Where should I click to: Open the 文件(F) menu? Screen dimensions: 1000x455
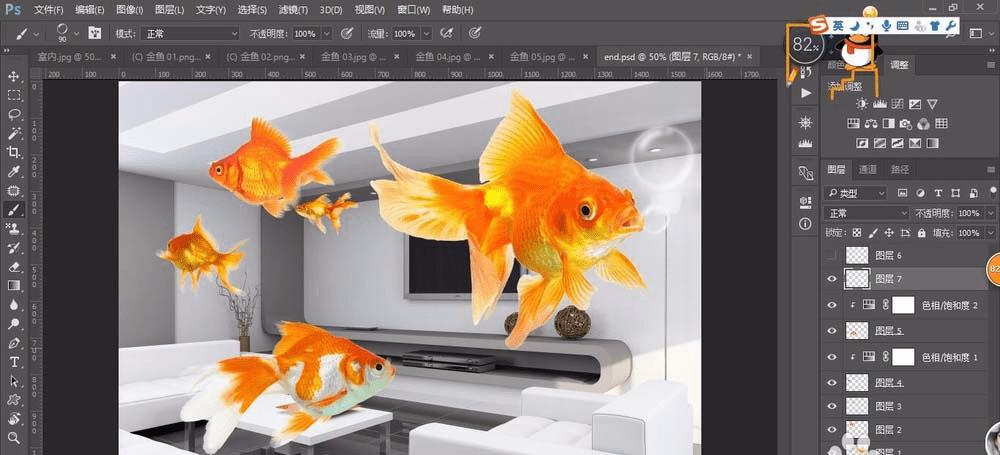click(x=48, y=10)
